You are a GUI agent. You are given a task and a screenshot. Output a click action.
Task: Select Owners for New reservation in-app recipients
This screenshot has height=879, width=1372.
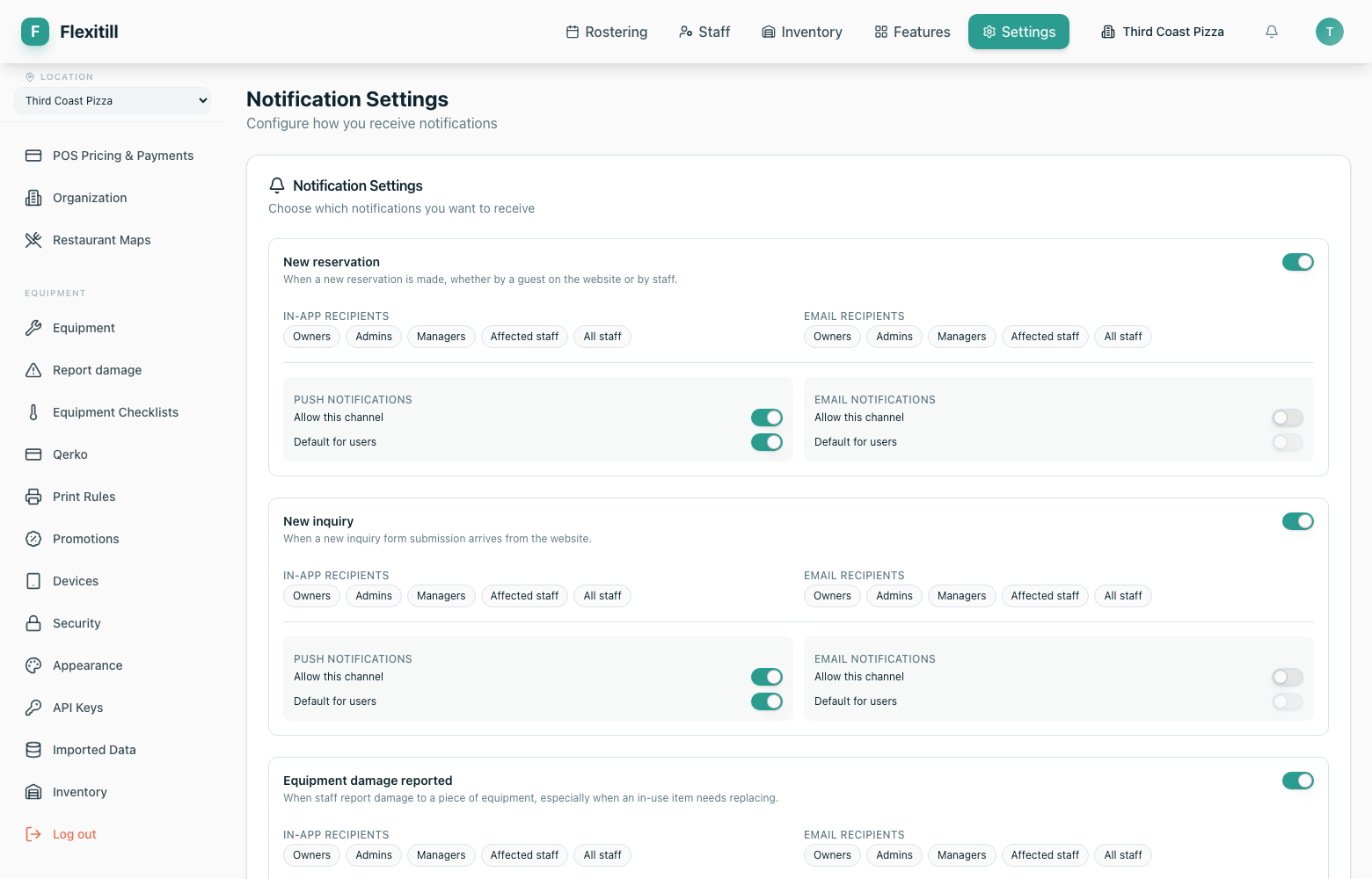312,337
